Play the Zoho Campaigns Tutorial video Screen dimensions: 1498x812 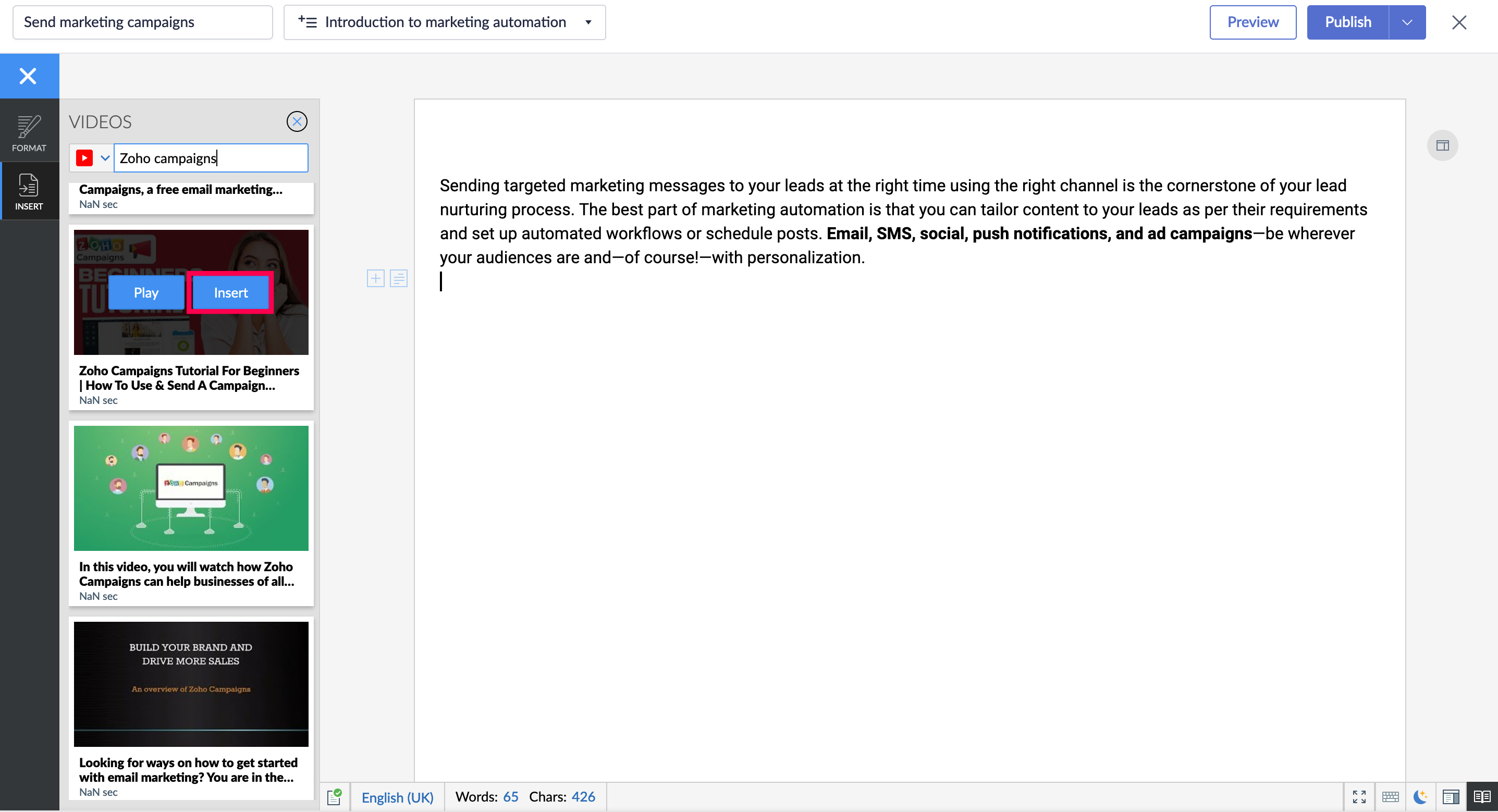[146, 292]
